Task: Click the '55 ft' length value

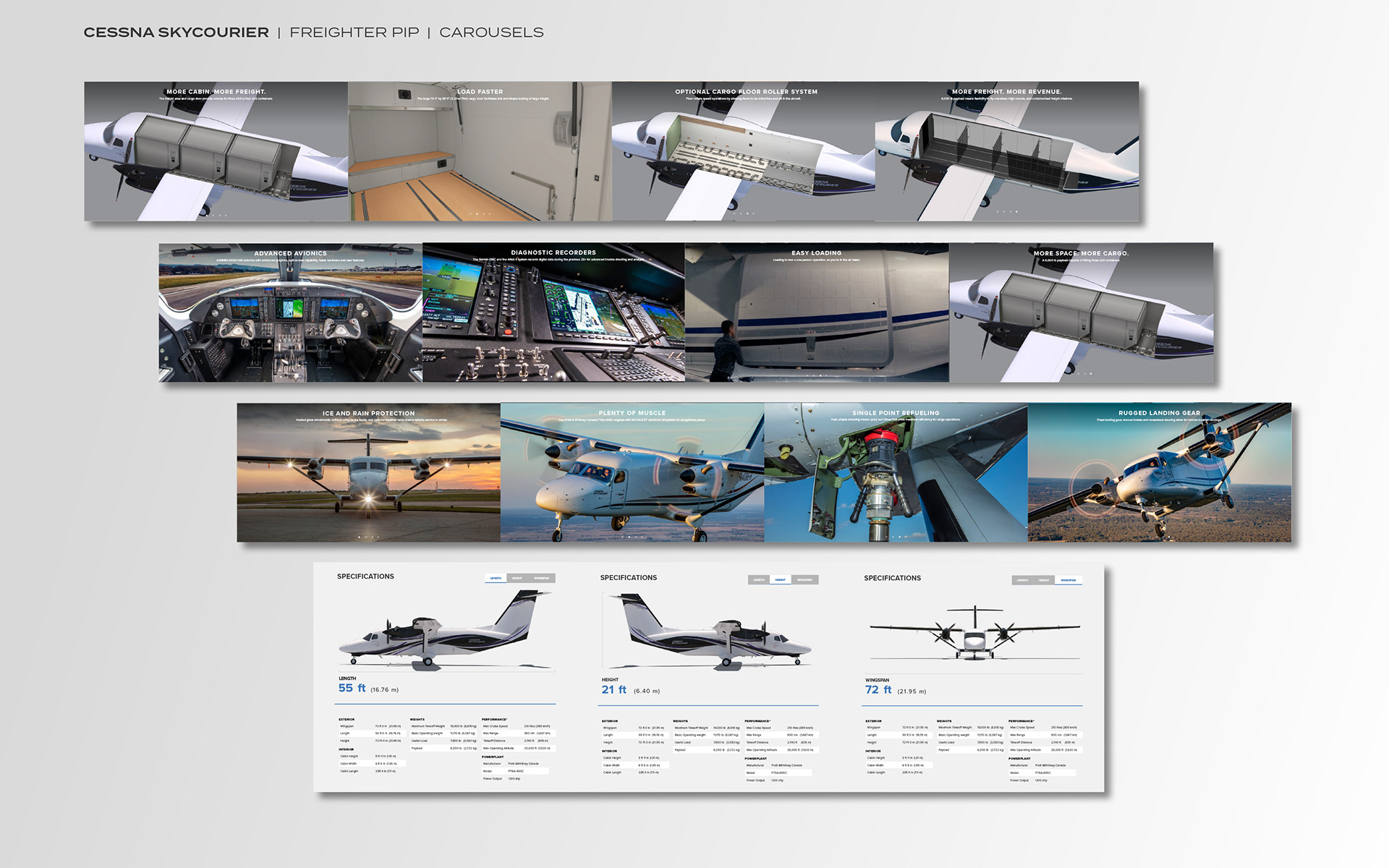Action: 352,688
